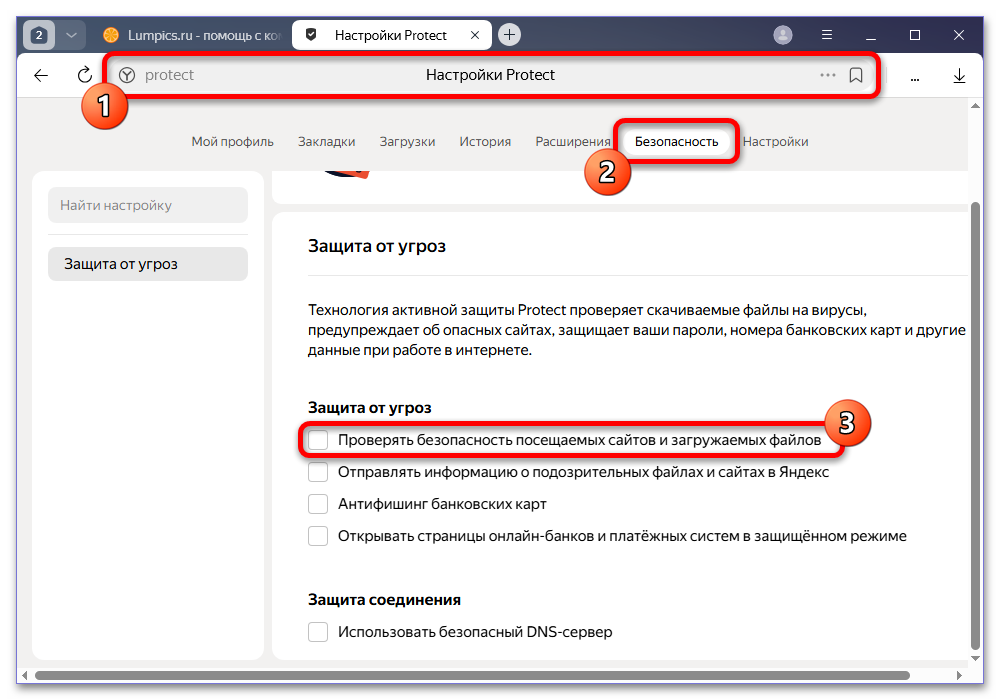
Task: Reload the page
Action: coord(84,75)
